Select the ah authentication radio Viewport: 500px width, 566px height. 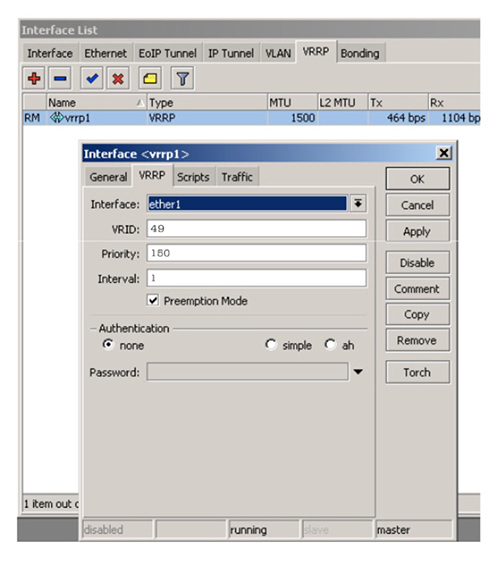(x=330, y=344)
